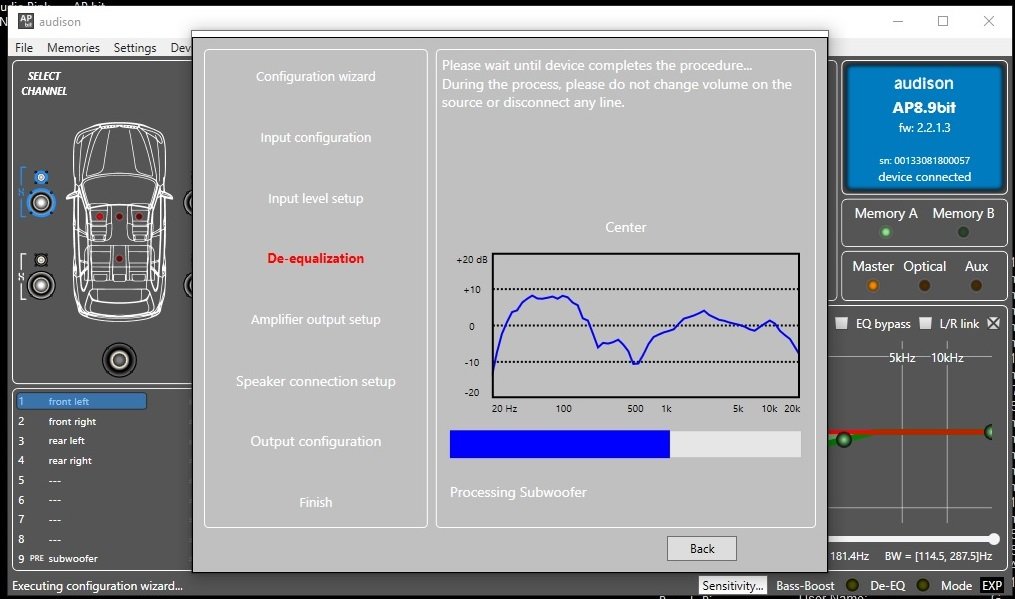1015x599 pixels.
Task: Select the front left woofer speaker icon
Action: (41, 203)
